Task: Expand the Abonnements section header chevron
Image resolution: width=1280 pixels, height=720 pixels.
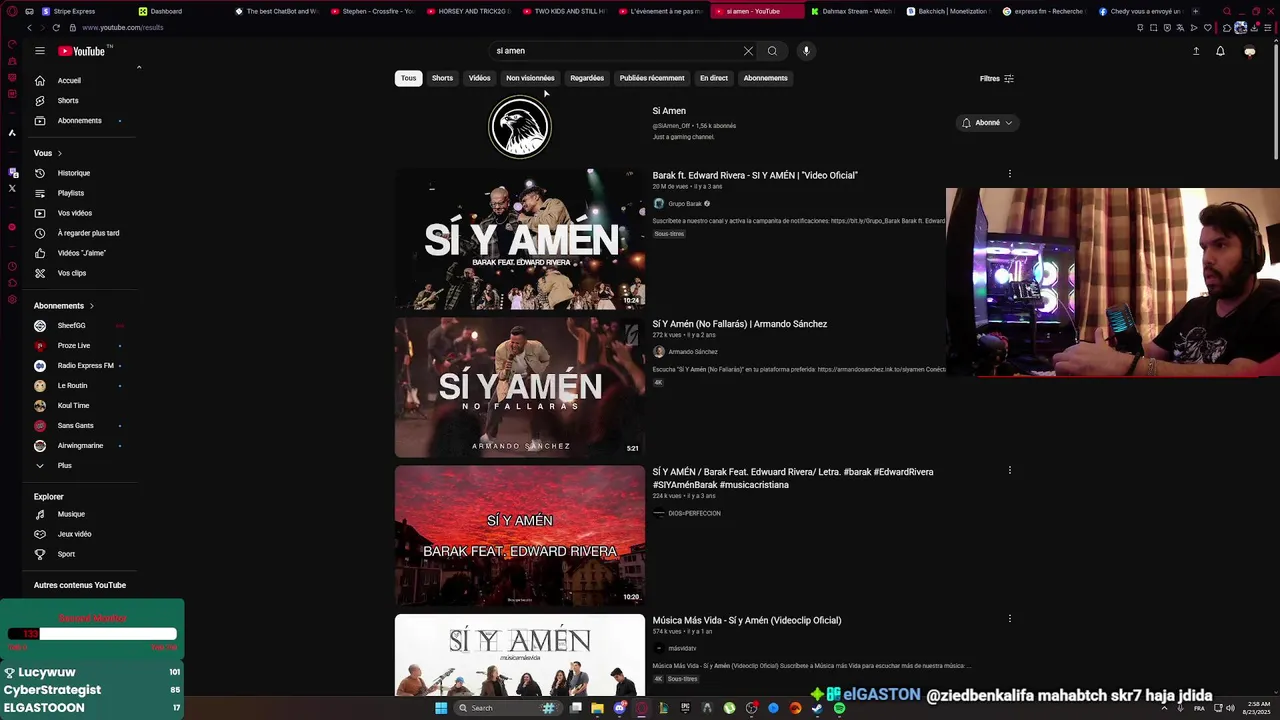Action: 91,306
